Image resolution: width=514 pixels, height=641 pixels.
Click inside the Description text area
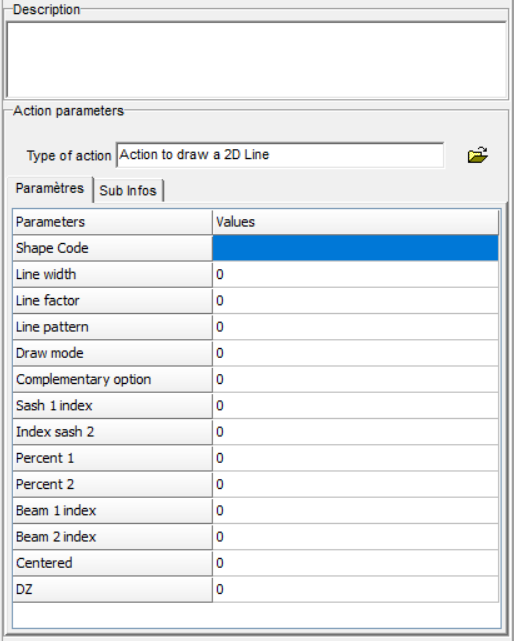(x=257, y=60)
